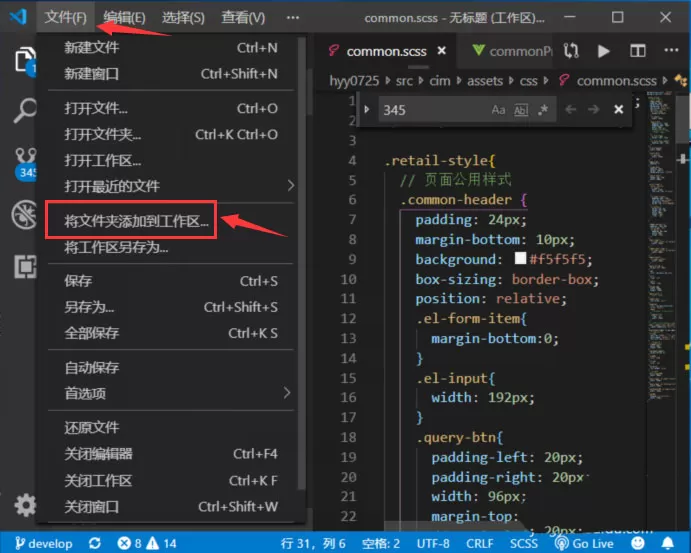Image resolution: width=691 pixels, height=553 pixels.
Task: Open the Search view in activity bar
Action: pos(24,110)
